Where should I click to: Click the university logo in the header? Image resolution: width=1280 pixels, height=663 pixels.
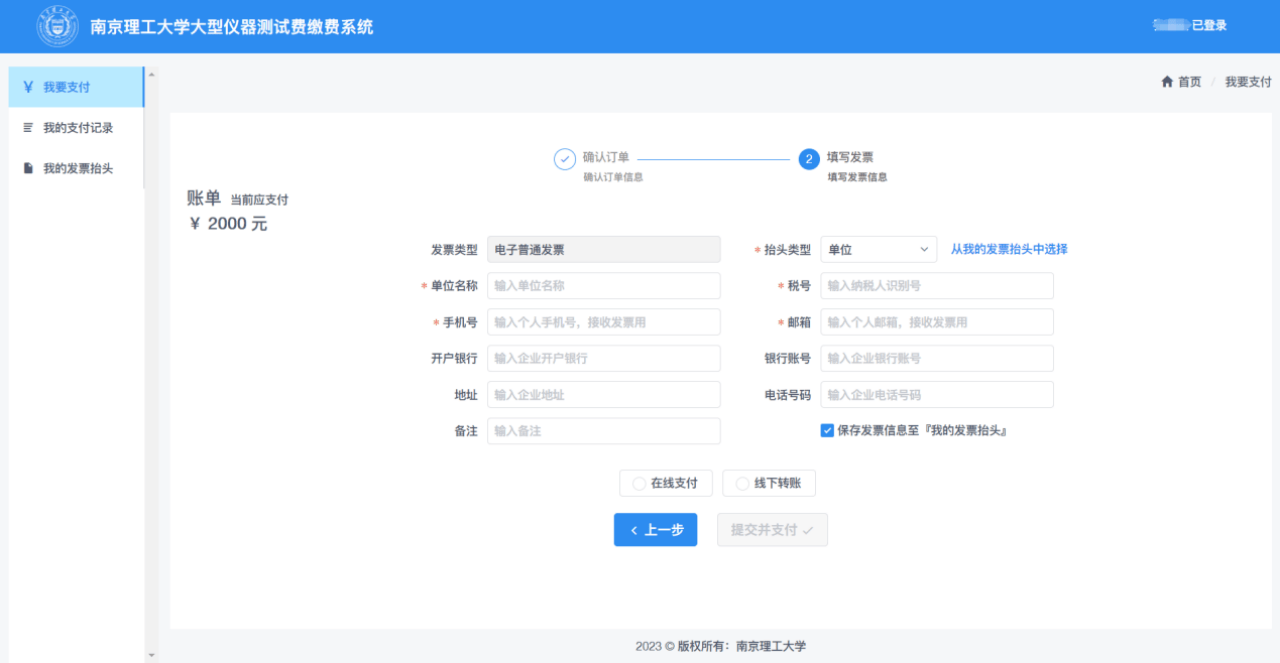pyautogui.click(x=57, y=25)
